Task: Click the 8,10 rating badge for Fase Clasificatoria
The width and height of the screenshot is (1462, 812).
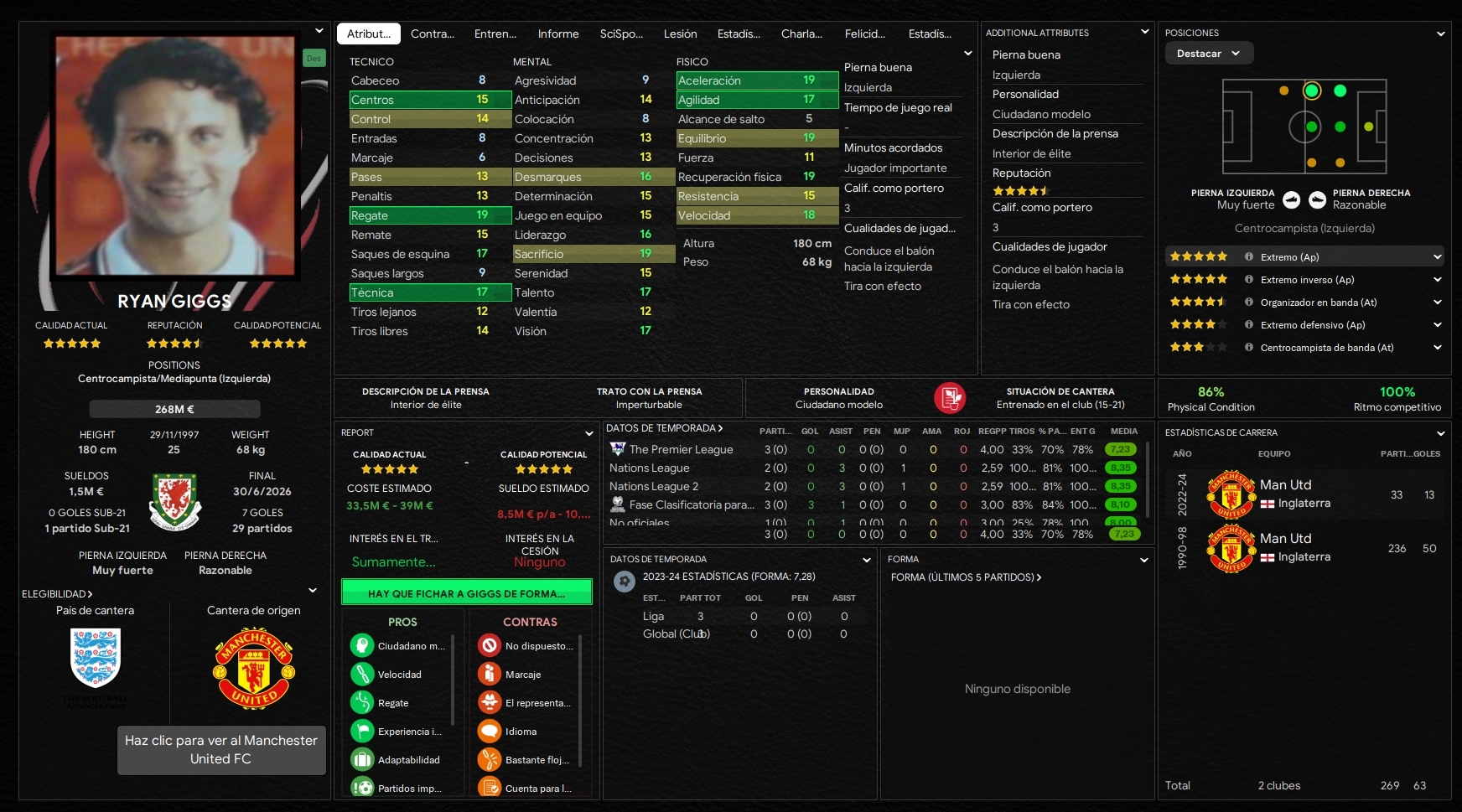Action: pos(1121,504)
